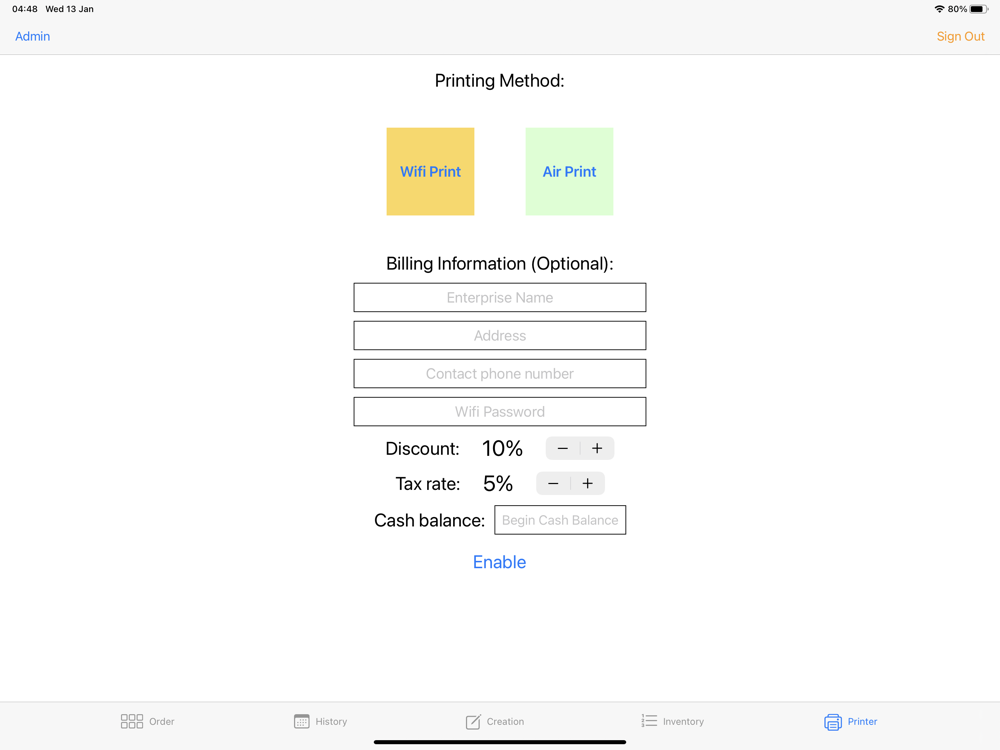Select the 04:48 clock in status bar

point(25,9)
